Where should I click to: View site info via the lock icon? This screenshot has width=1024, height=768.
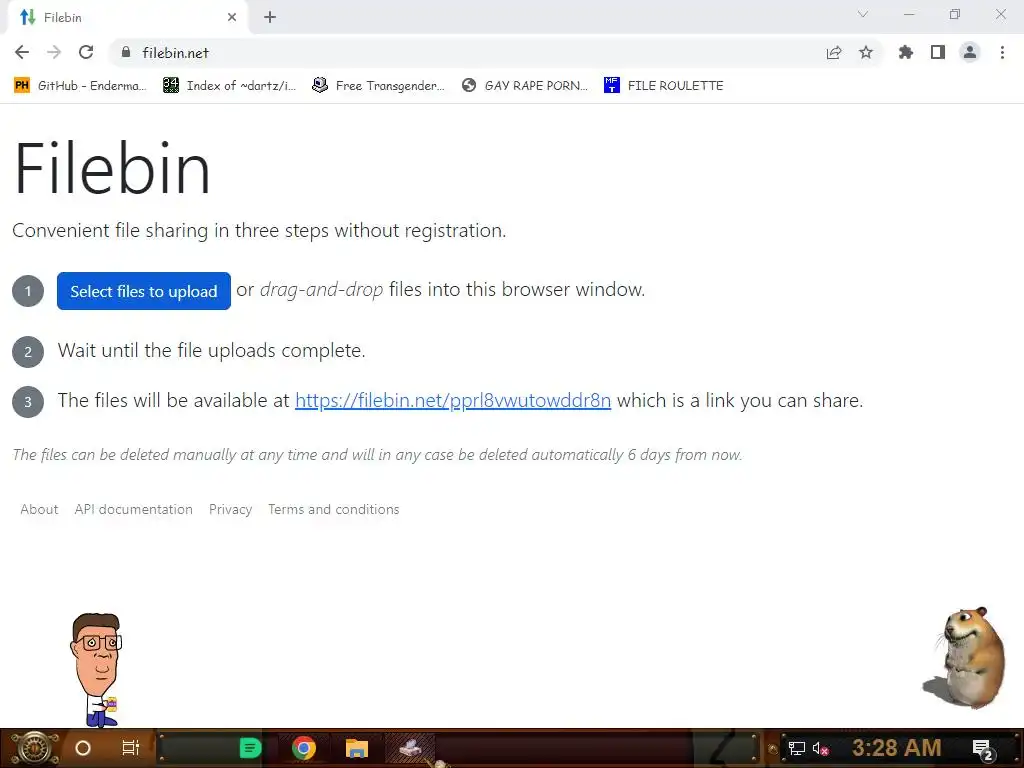pos(126,52)
